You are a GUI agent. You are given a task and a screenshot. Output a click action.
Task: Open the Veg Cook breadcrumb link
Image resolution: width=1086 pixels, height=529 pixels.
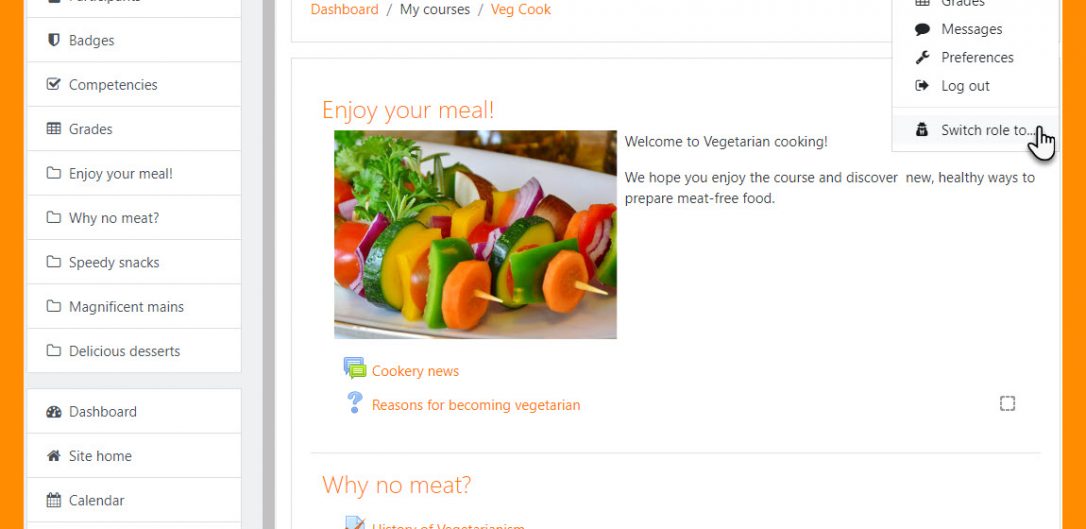point(521,10)
